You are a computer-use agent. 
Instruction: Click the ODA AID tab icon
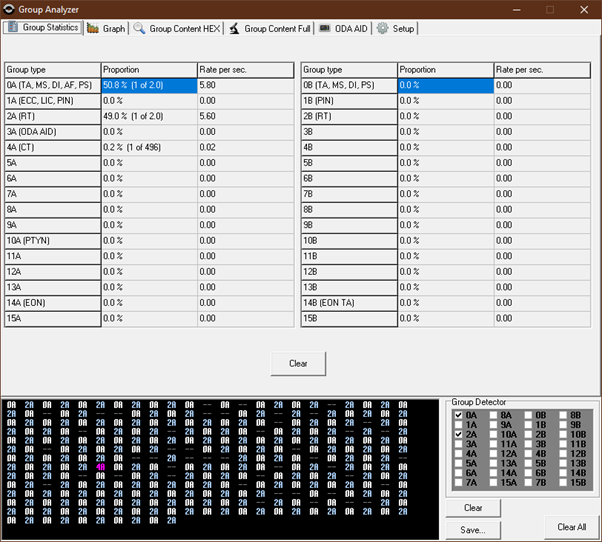(325, 29)
